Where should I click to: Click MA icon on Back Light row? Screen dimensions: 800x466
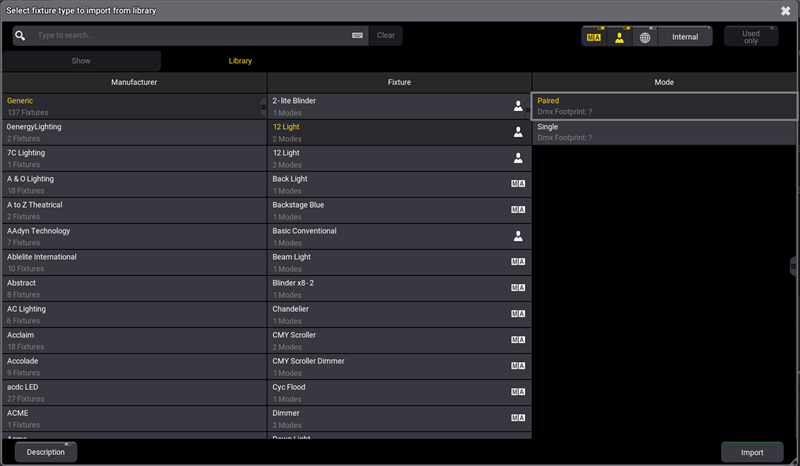click(518, 183)
